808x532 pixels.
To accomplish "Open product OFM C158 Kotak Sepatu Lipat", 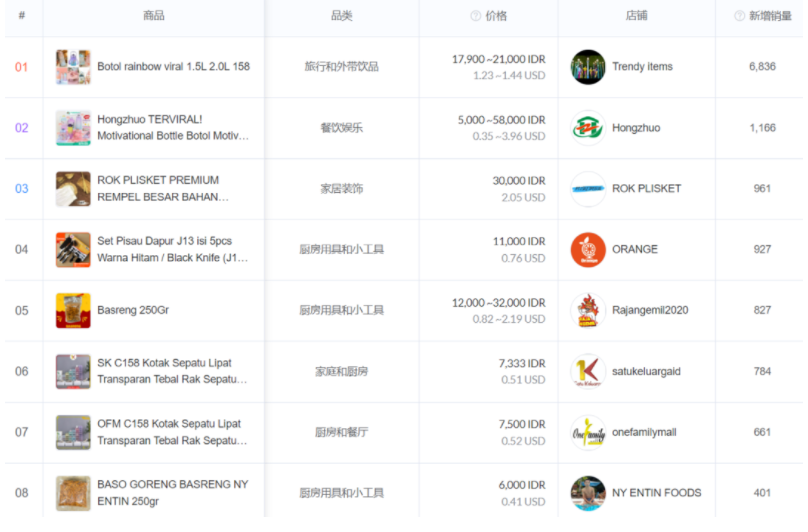I will coord(172,431).
